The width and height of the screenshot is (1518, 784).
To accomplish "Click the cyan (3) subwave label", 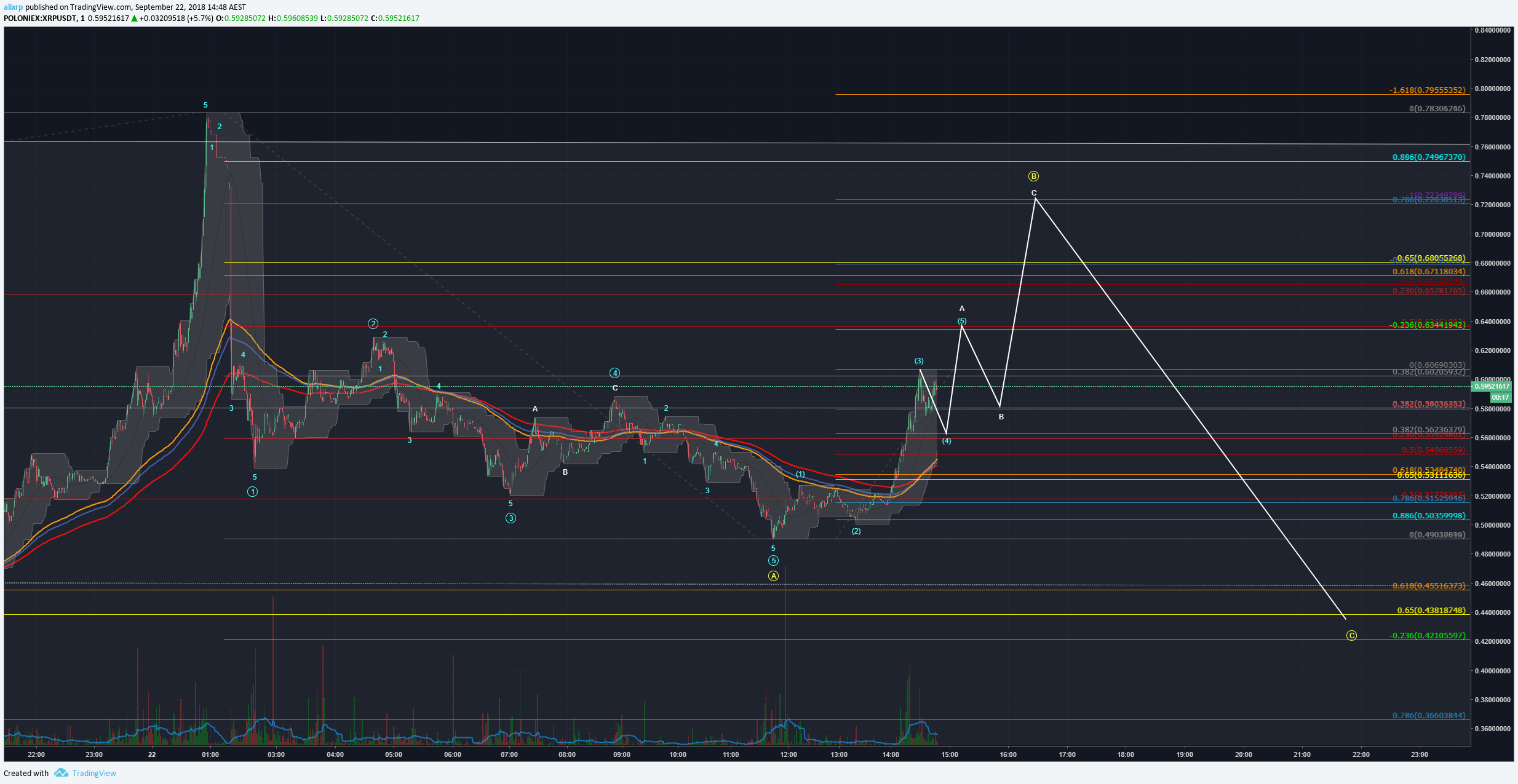I will (918, 361).
